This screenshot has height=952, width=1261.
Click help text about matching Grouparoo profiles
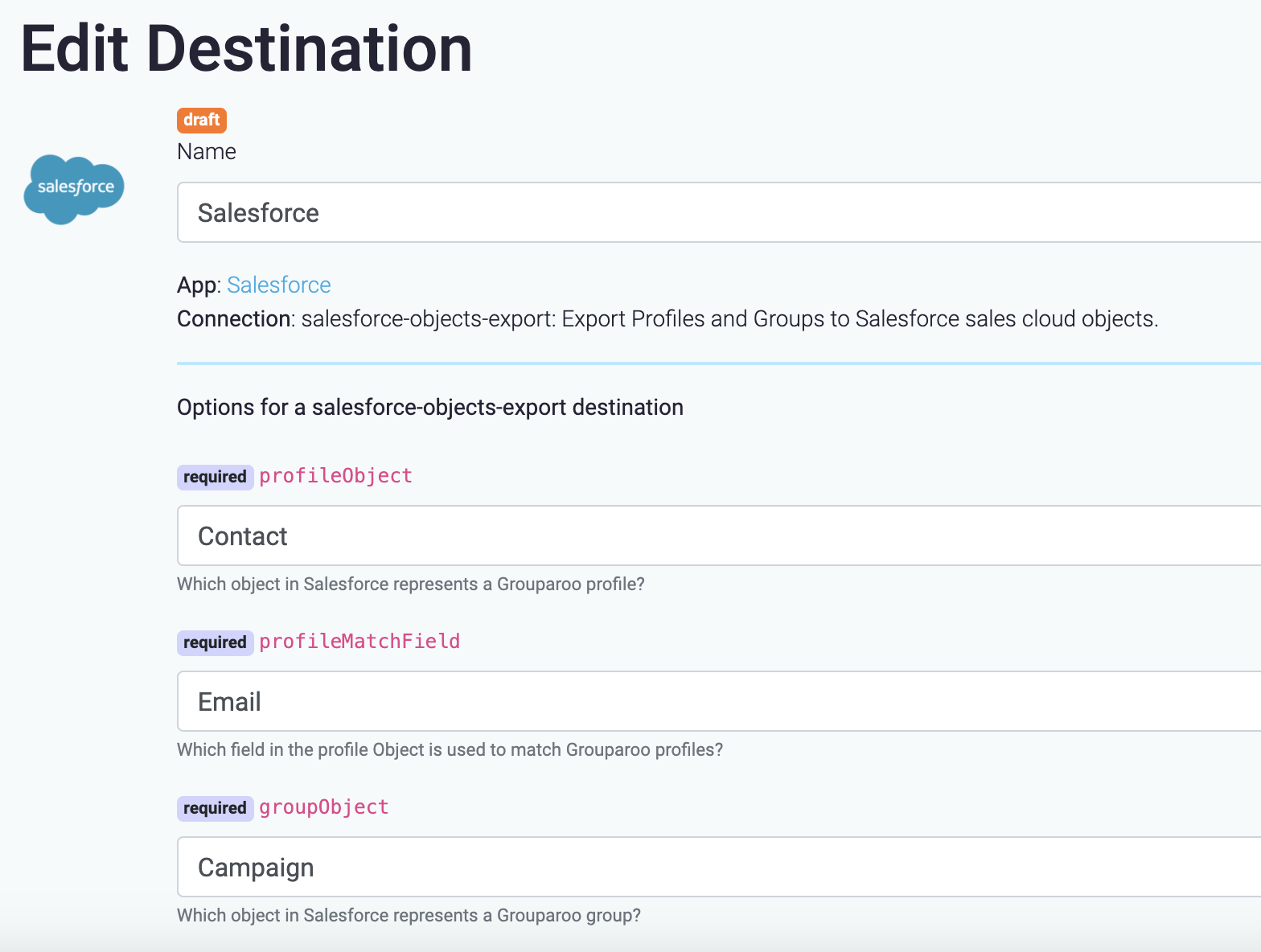pos(450,749)
